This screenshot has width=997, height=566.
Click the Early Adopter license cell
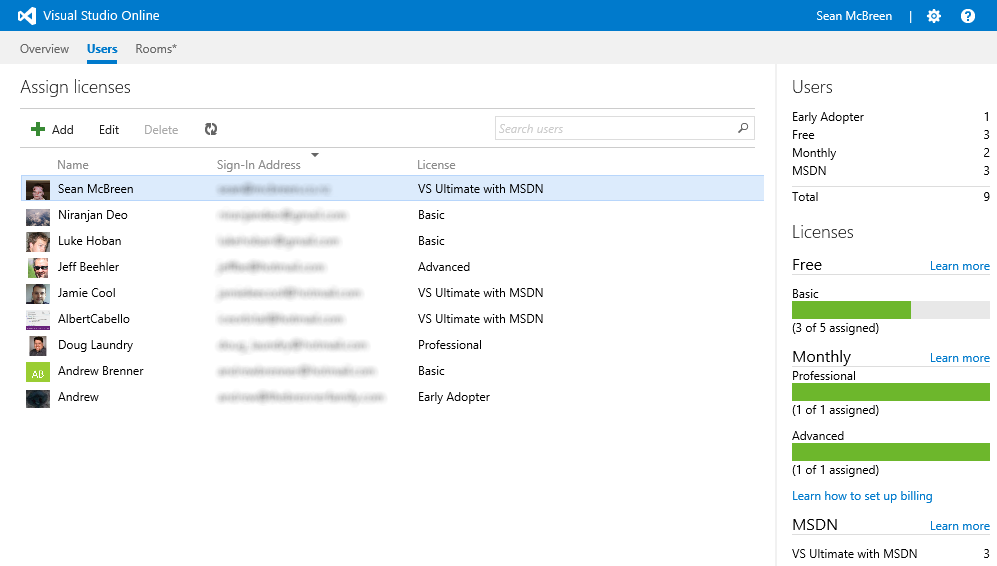tap(453, 397)
